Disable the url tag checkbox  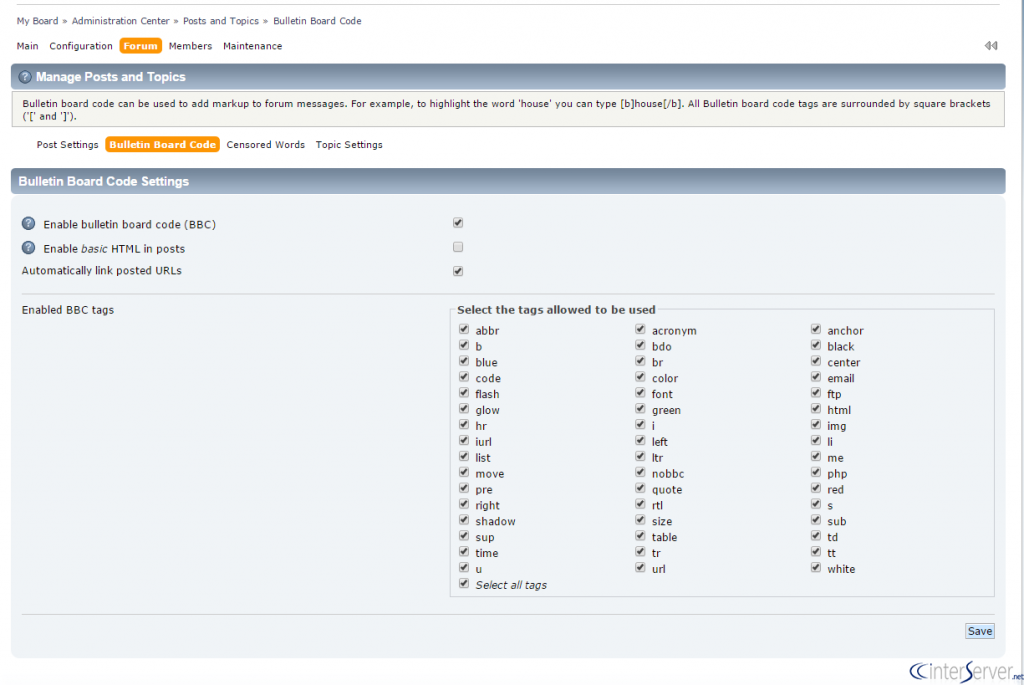tap(640, 567)
